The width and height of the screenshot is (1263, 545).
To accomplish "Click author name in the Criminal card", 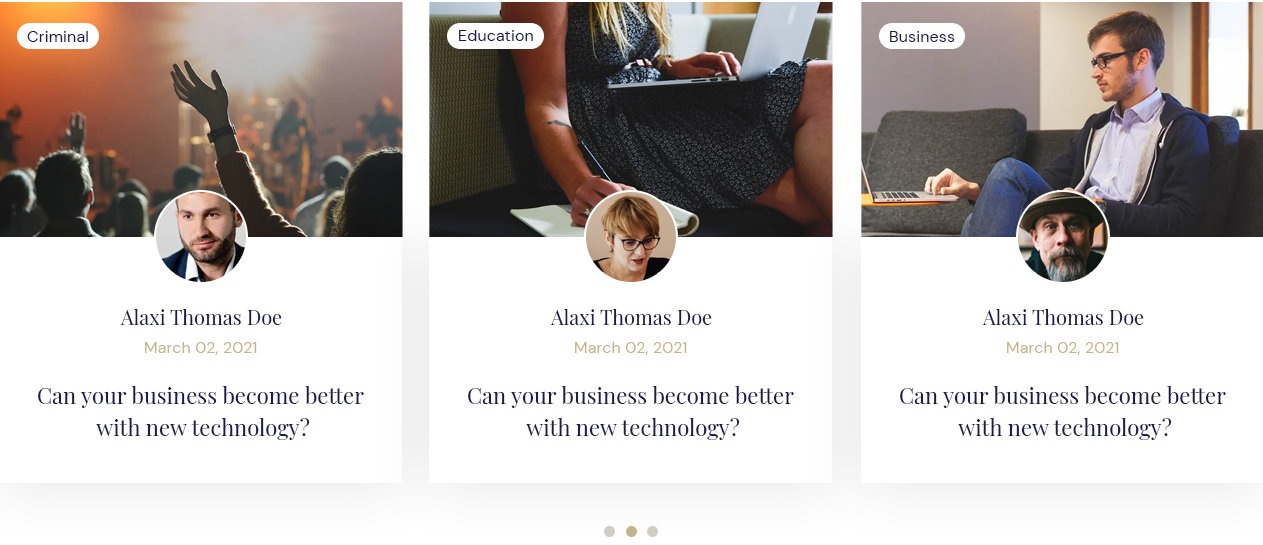I will [x=201, y=318].
